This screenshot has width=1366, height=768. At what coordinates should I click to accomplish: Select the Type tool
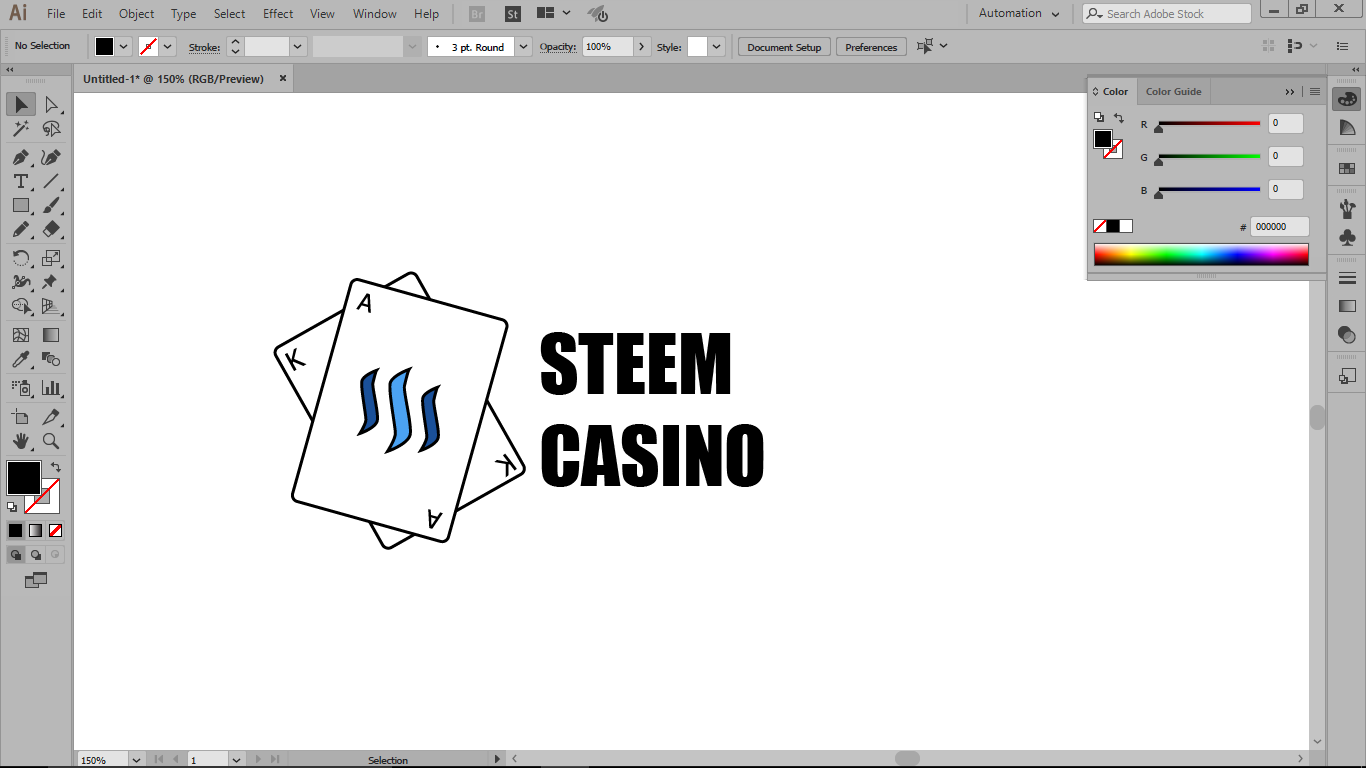click(x=21, y=181)
